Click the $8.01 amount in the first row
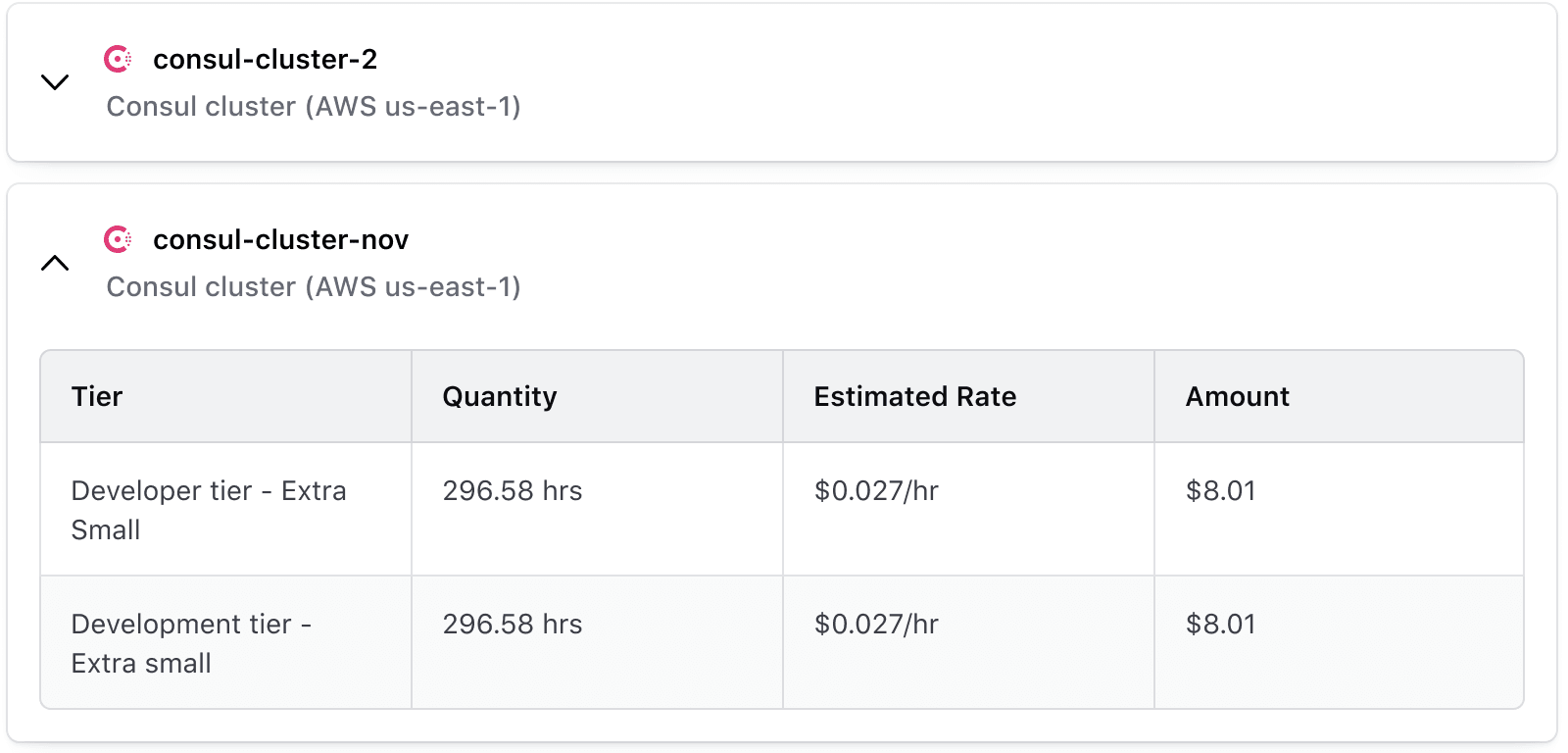 click(1220, 491)
